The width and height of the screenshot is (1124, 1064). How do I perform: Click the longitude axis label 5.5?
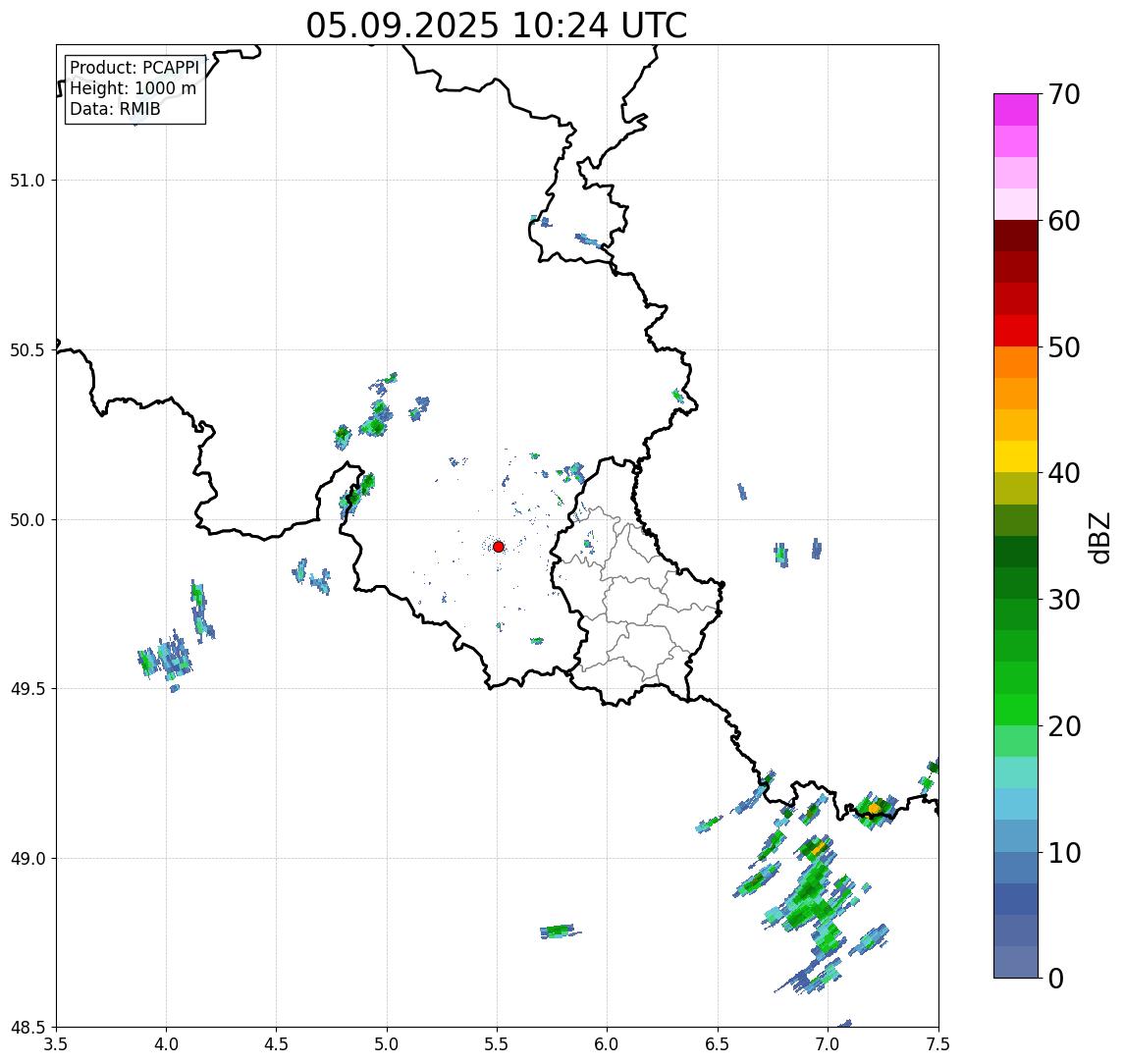pos(498,1043)
